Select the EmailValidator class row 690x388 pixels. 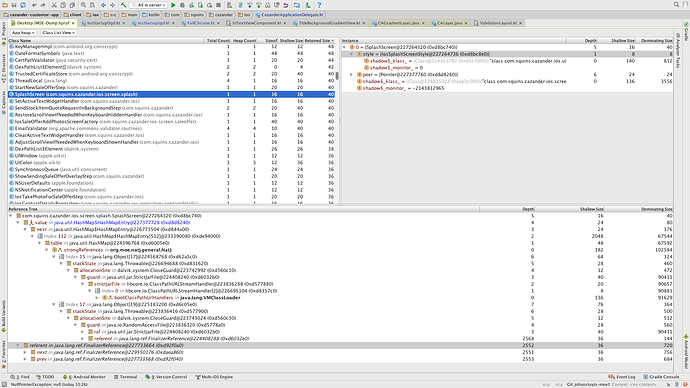point(172,128)
